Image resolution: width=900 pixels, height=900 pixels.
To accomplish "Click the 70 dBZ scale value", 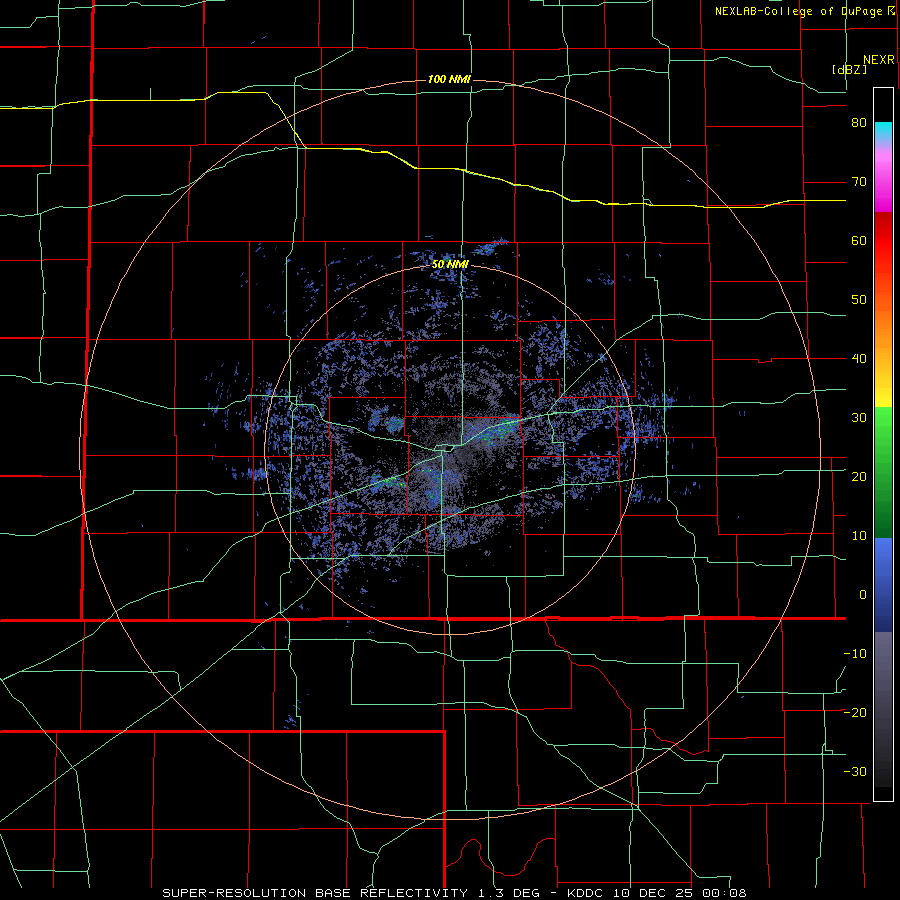I will pos(859,182).
